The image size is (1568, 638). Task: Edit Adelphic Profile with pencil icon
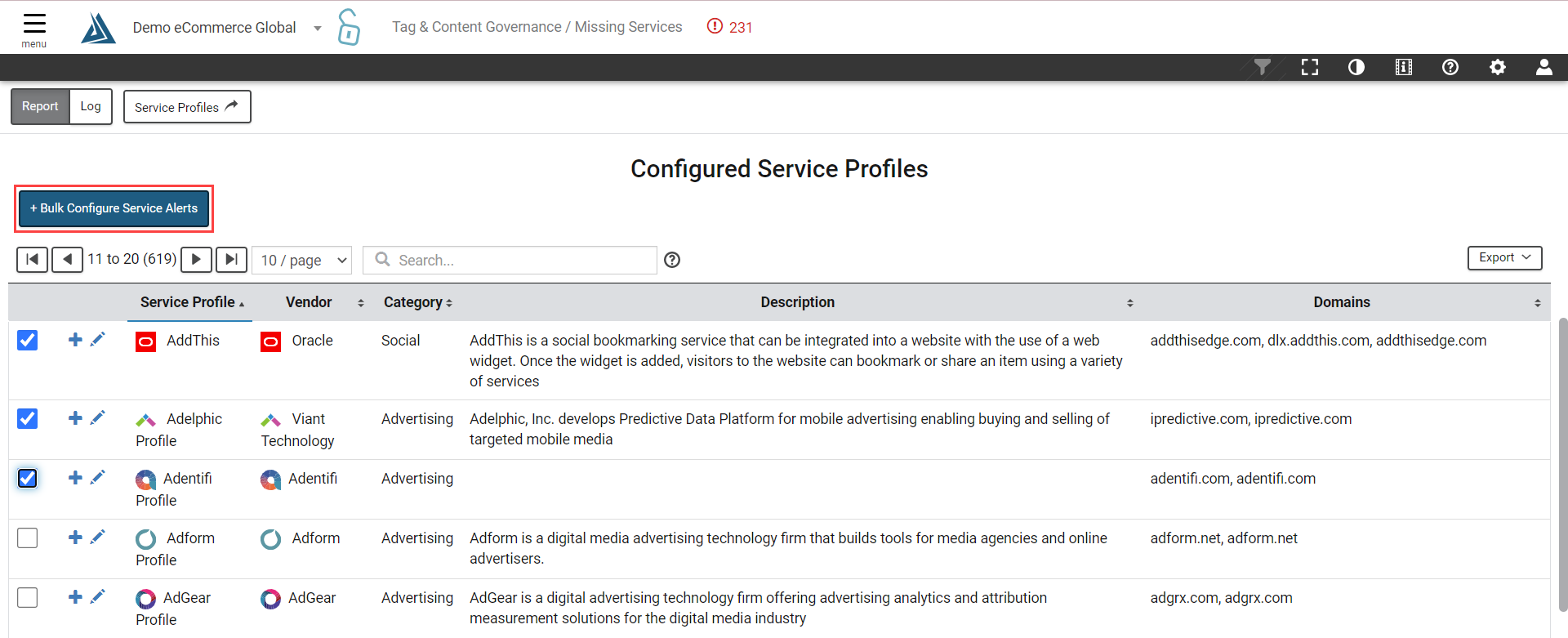click(x=98, y=418)
